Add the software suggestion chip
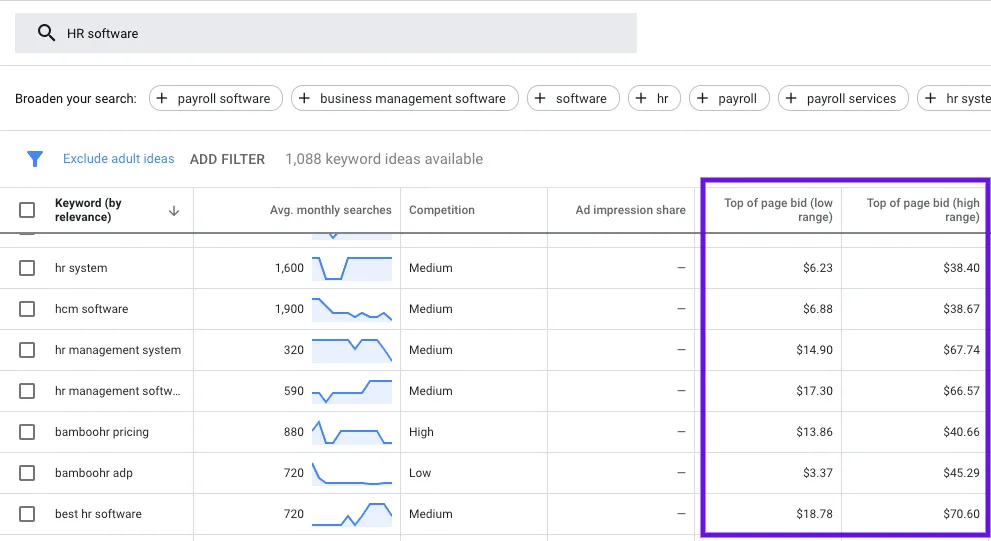This screenshot has width=991, height=541. (573, 99)
